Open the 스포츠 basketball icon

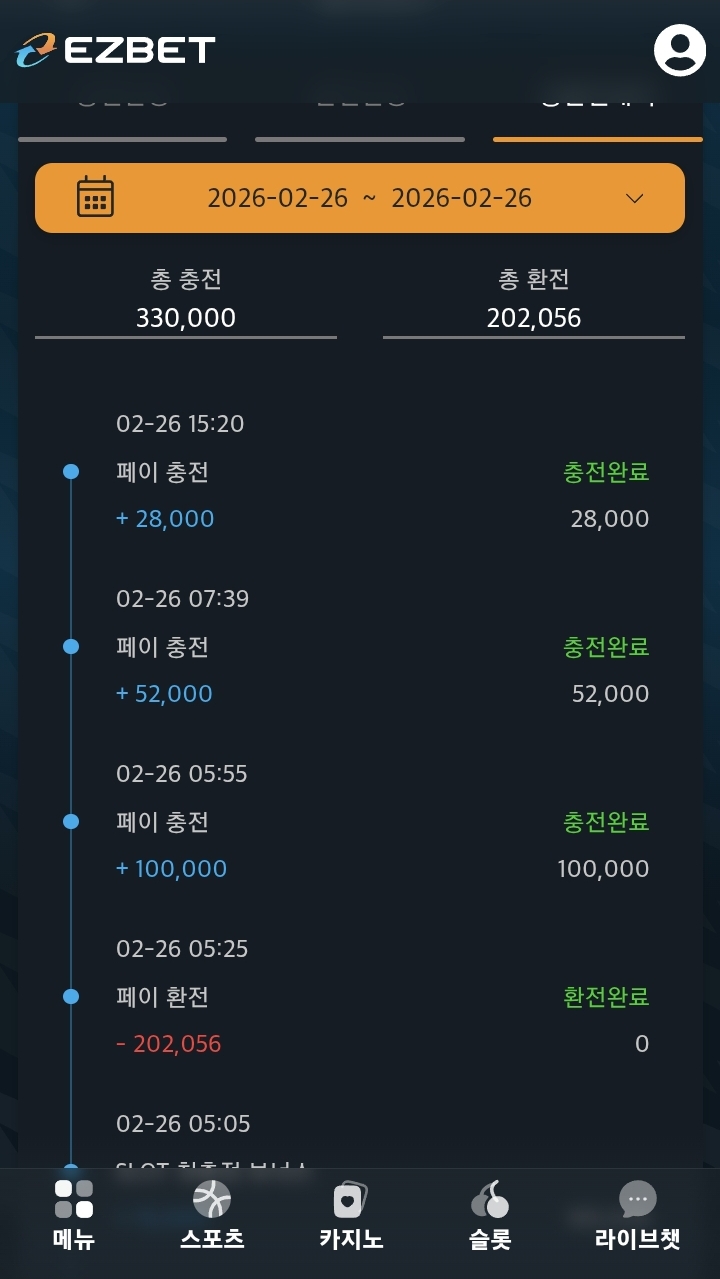pyautogui.click(x=212, y=1199)
